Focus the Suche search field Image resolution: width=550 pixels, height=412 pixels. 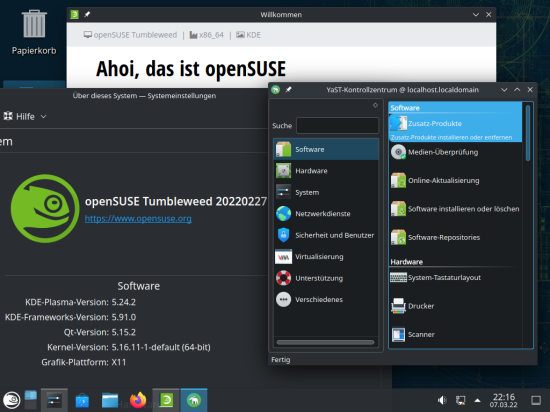337,126
